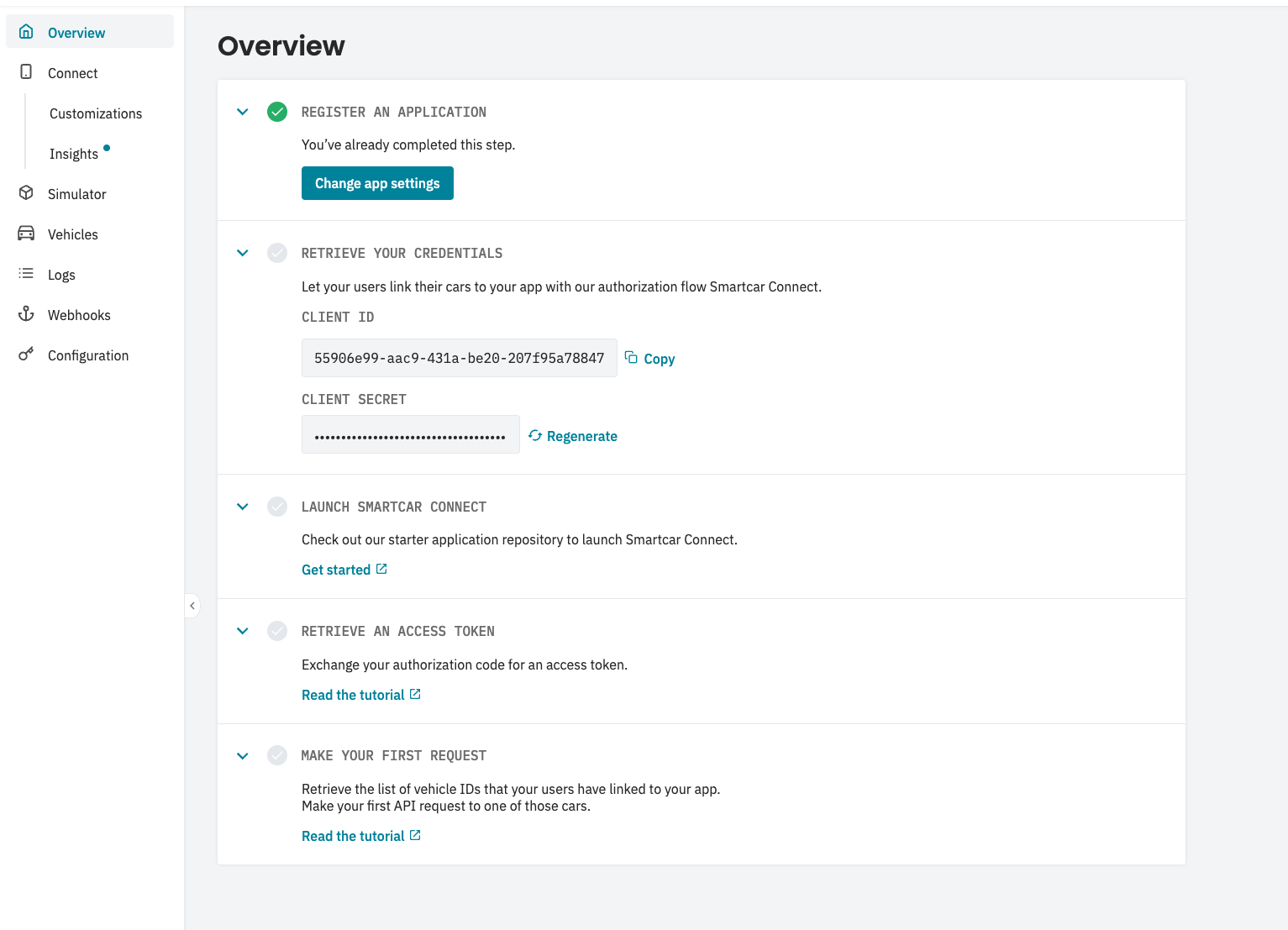The height and width of the screenshot is (930, 1288).
Task: Click the "REGISTER AN APPLICATION" heading
Action: 394,112
